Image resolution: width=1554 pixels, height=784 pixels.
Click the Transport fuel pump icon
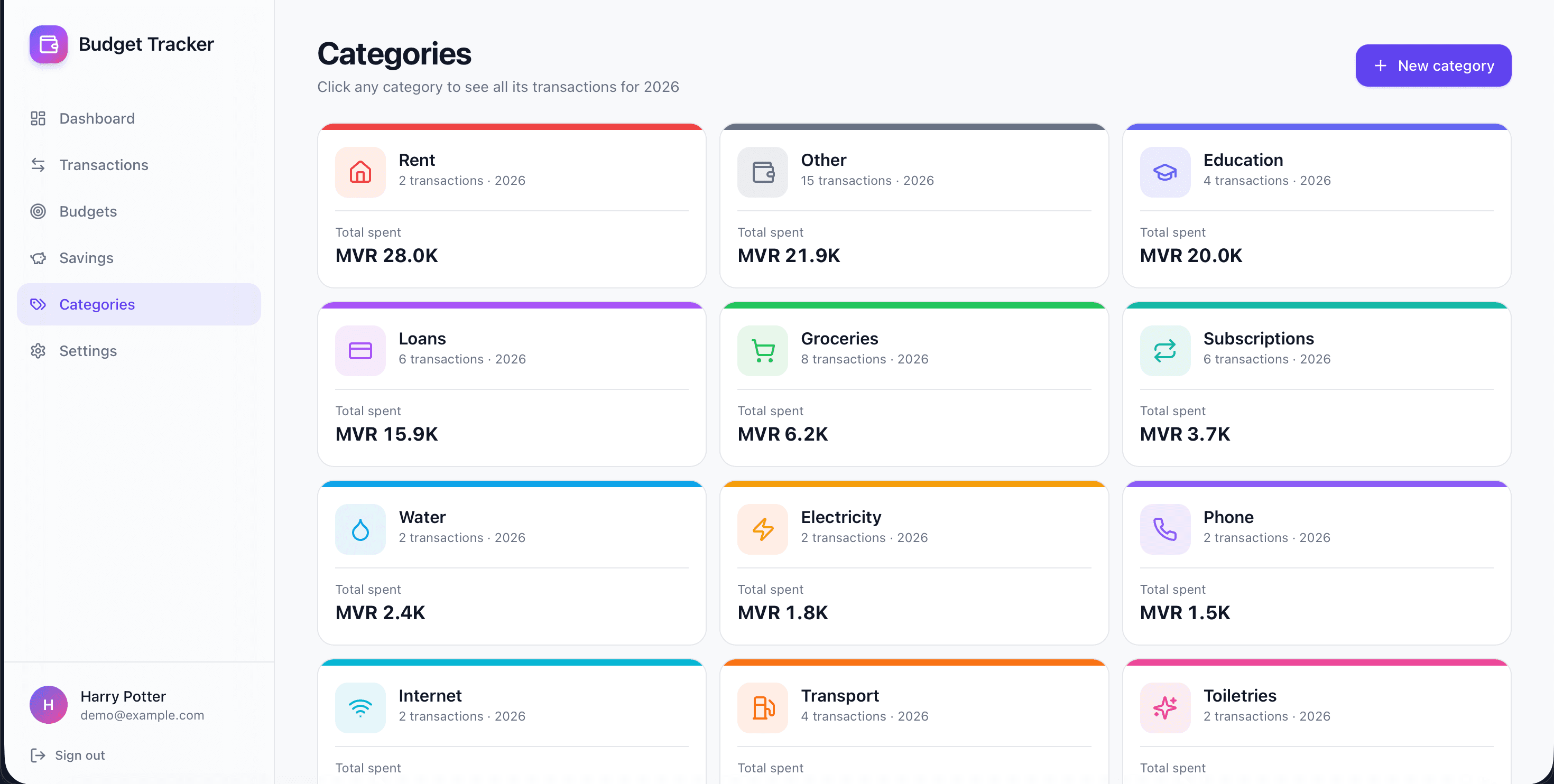(x=763, y=707)
